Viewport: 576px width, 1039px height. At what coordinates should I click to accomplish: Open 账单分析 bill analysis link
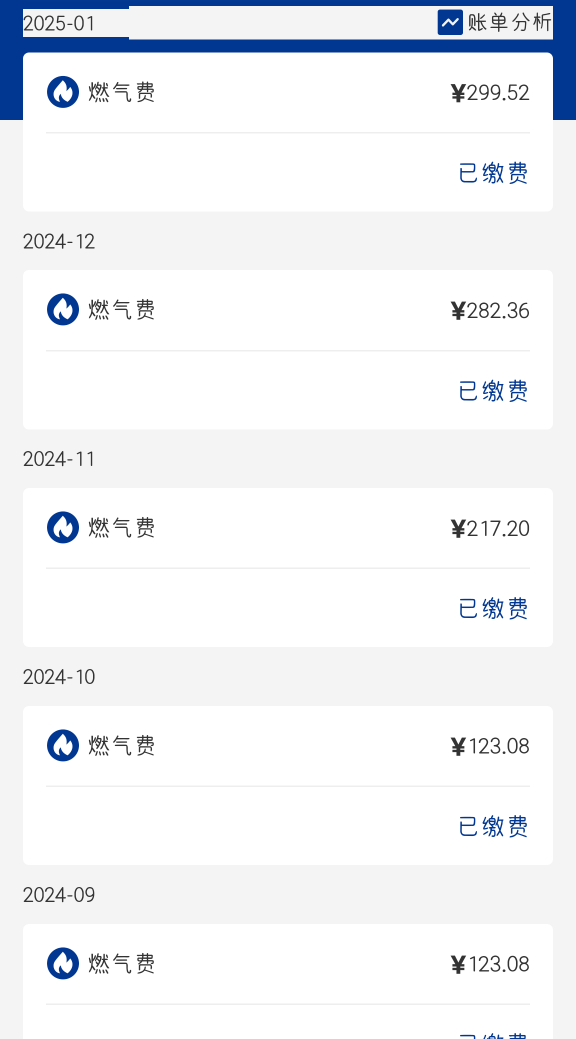pos(509,23)
